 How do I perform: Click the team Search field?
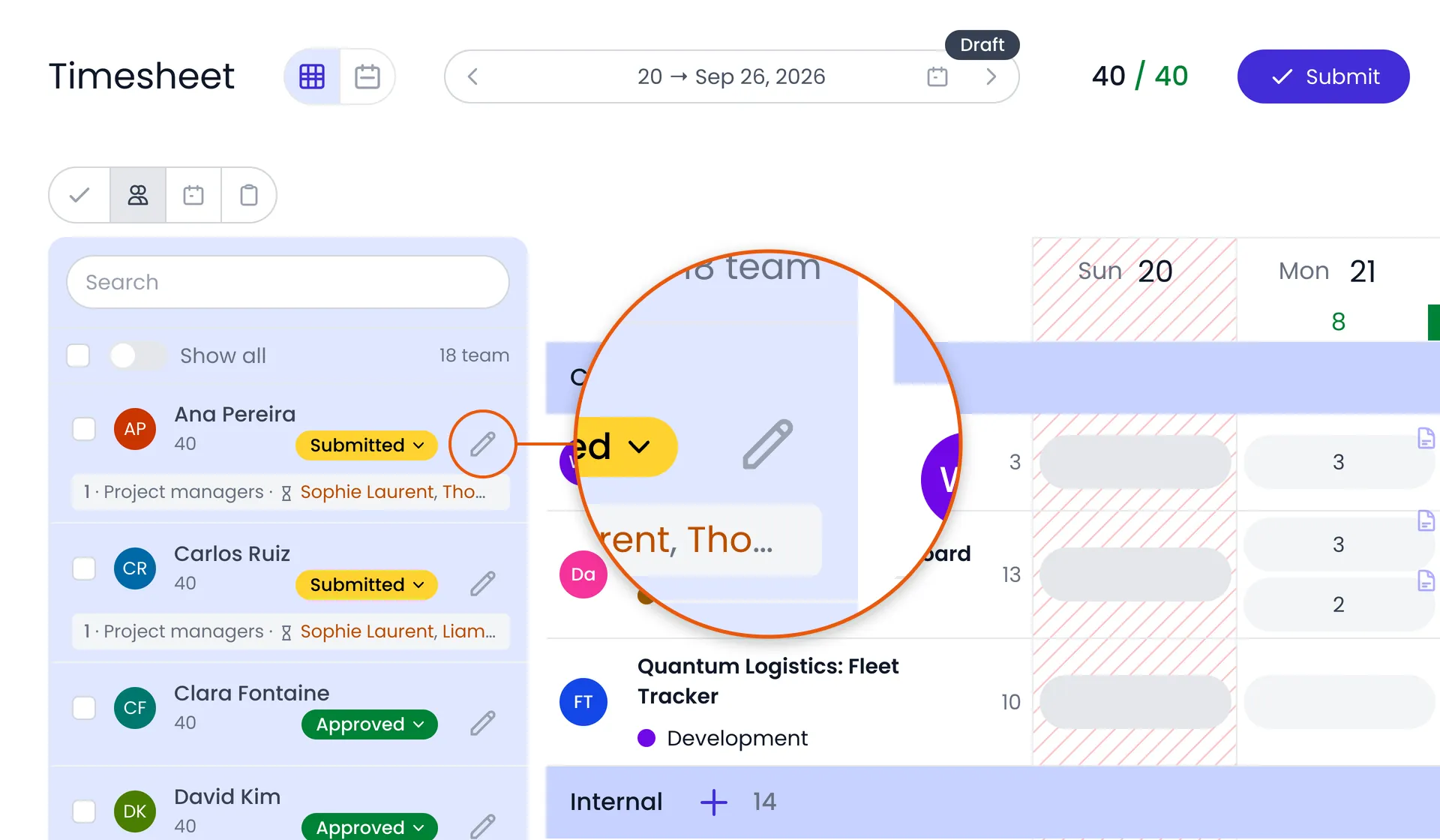point(288,282)
